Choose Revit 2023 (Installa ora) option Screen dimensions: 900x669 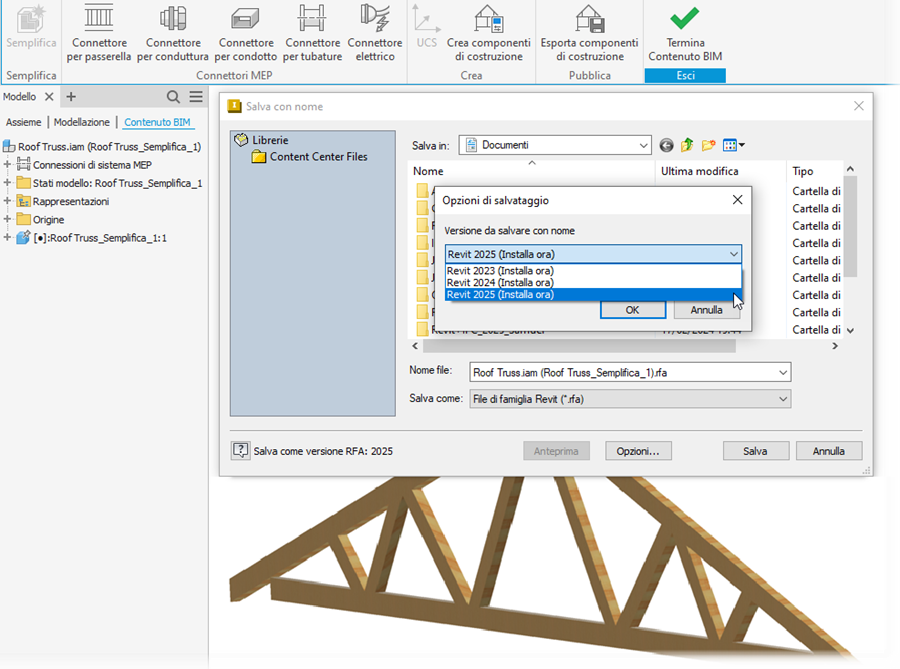tap(593, 270)
